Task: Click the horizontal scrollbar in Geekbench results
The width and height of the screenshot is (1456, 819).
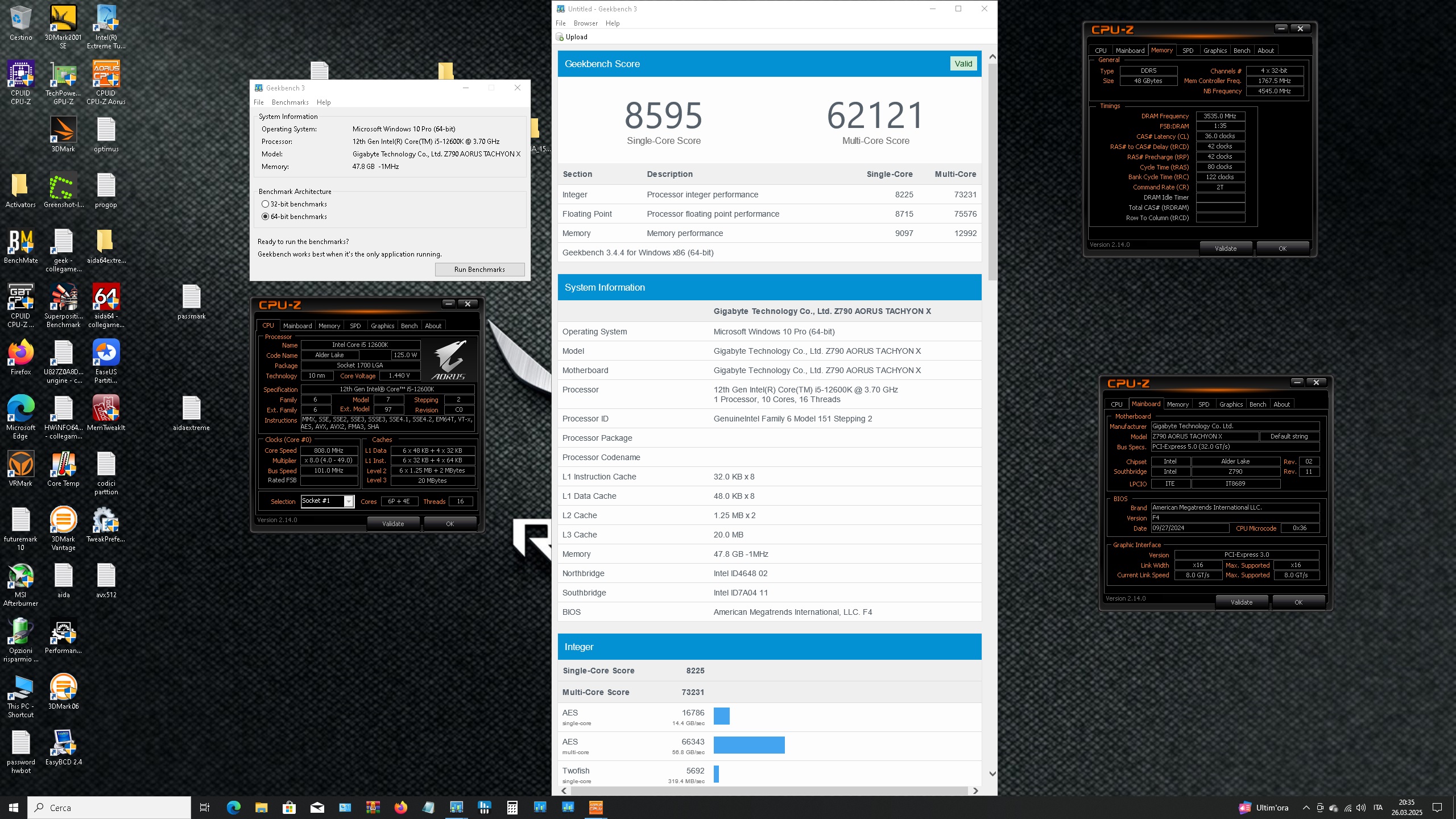Action: coord(769,791)
